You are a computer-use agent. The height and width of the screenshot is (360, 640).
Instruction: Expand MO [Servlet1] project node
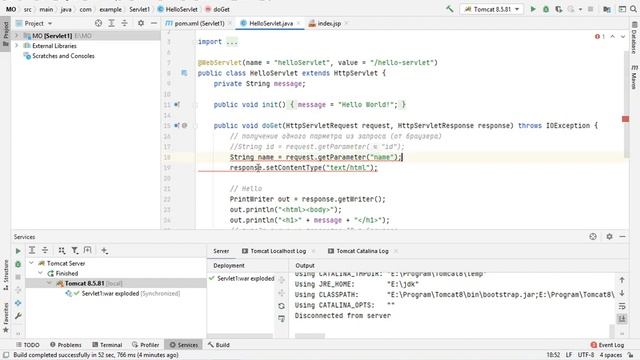click(x=17, y=36)
